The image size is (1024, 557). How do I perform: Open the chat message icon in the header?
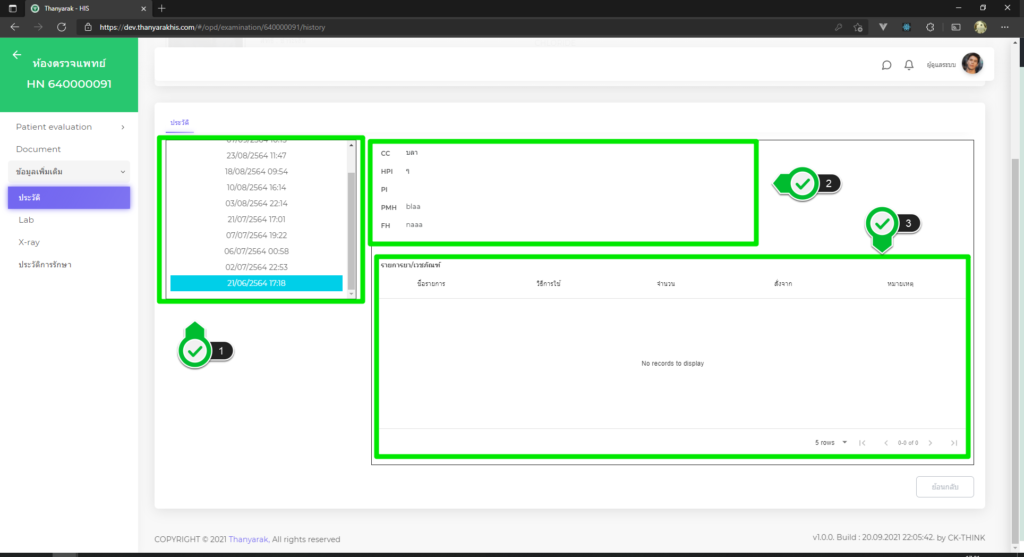pyautogui.click(x=886, y=65)
